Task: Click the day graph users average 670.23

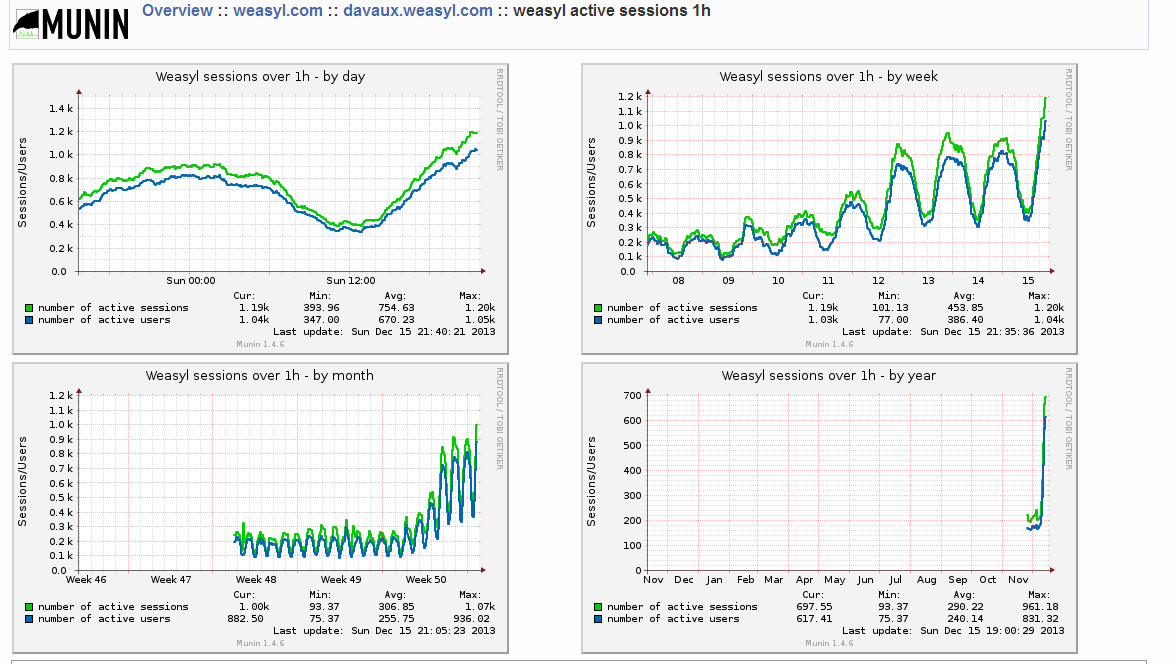Action: point(396,320)
